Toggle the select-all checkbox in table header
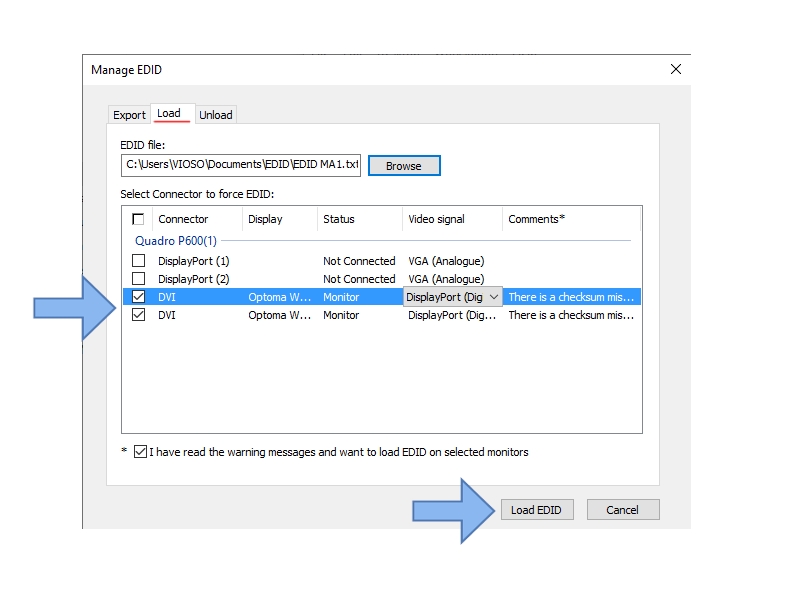 point(138,219)
